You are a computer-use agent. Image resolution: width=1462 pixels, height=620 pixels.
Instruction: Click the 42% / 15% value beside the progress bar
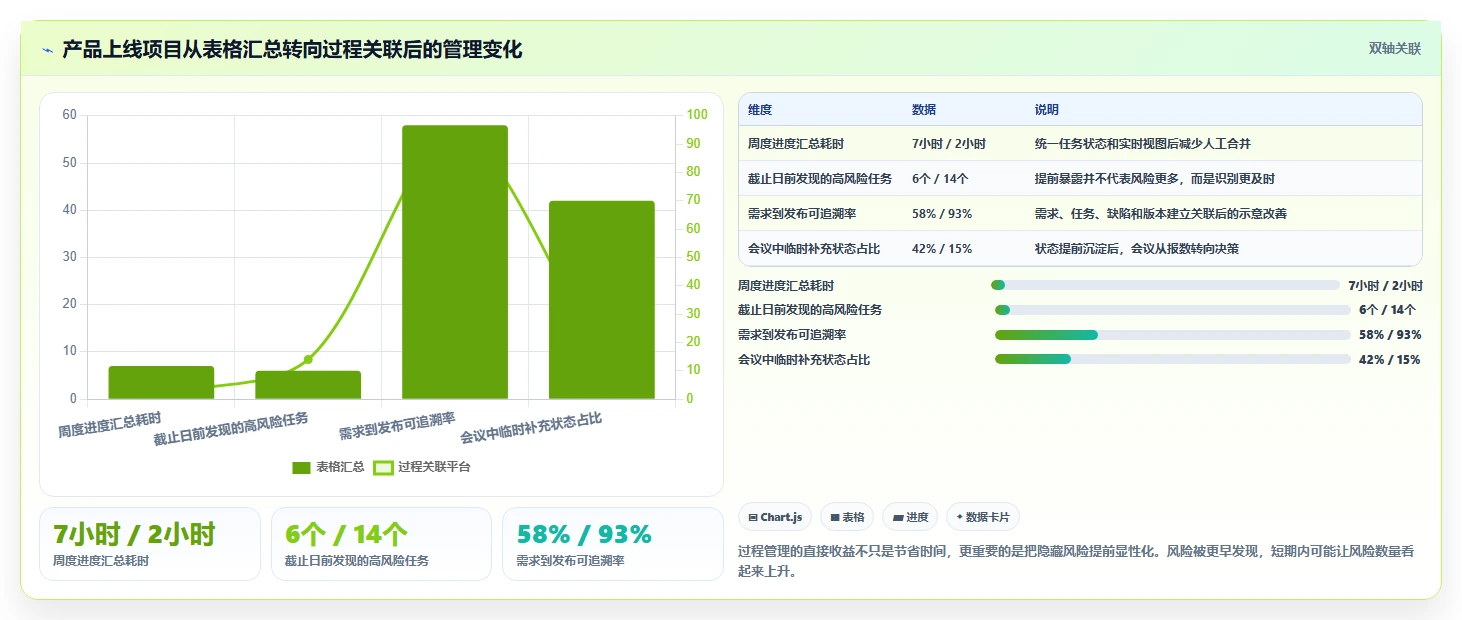[1390, 359]
